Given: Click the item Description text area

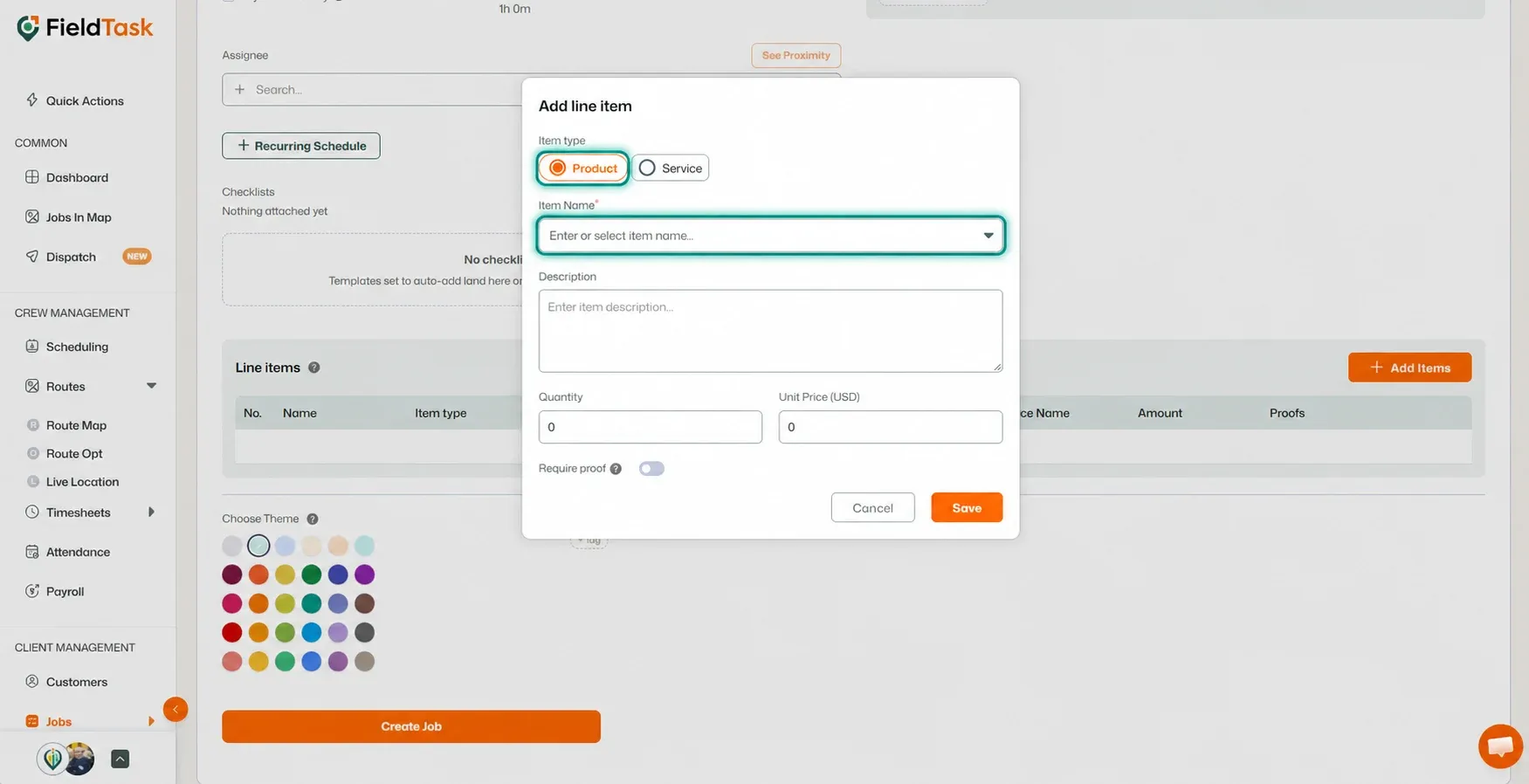Looking at the screenshot, I should [x=770, y=331].
